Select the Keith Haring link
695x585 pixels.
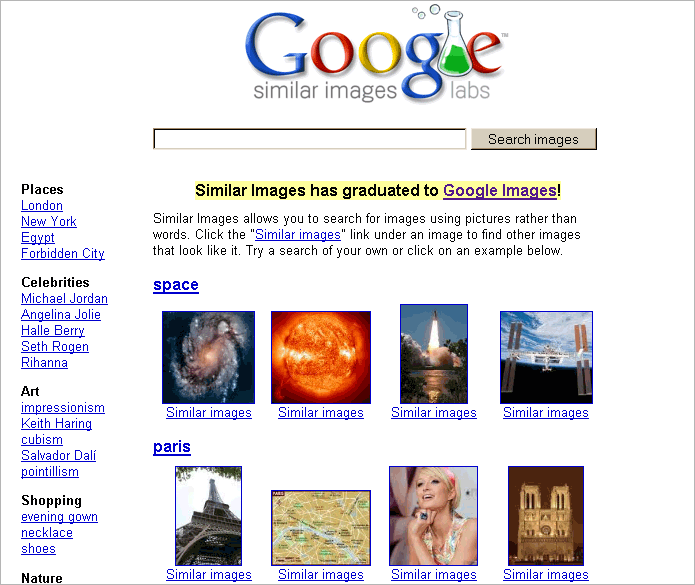click(56, 424)
